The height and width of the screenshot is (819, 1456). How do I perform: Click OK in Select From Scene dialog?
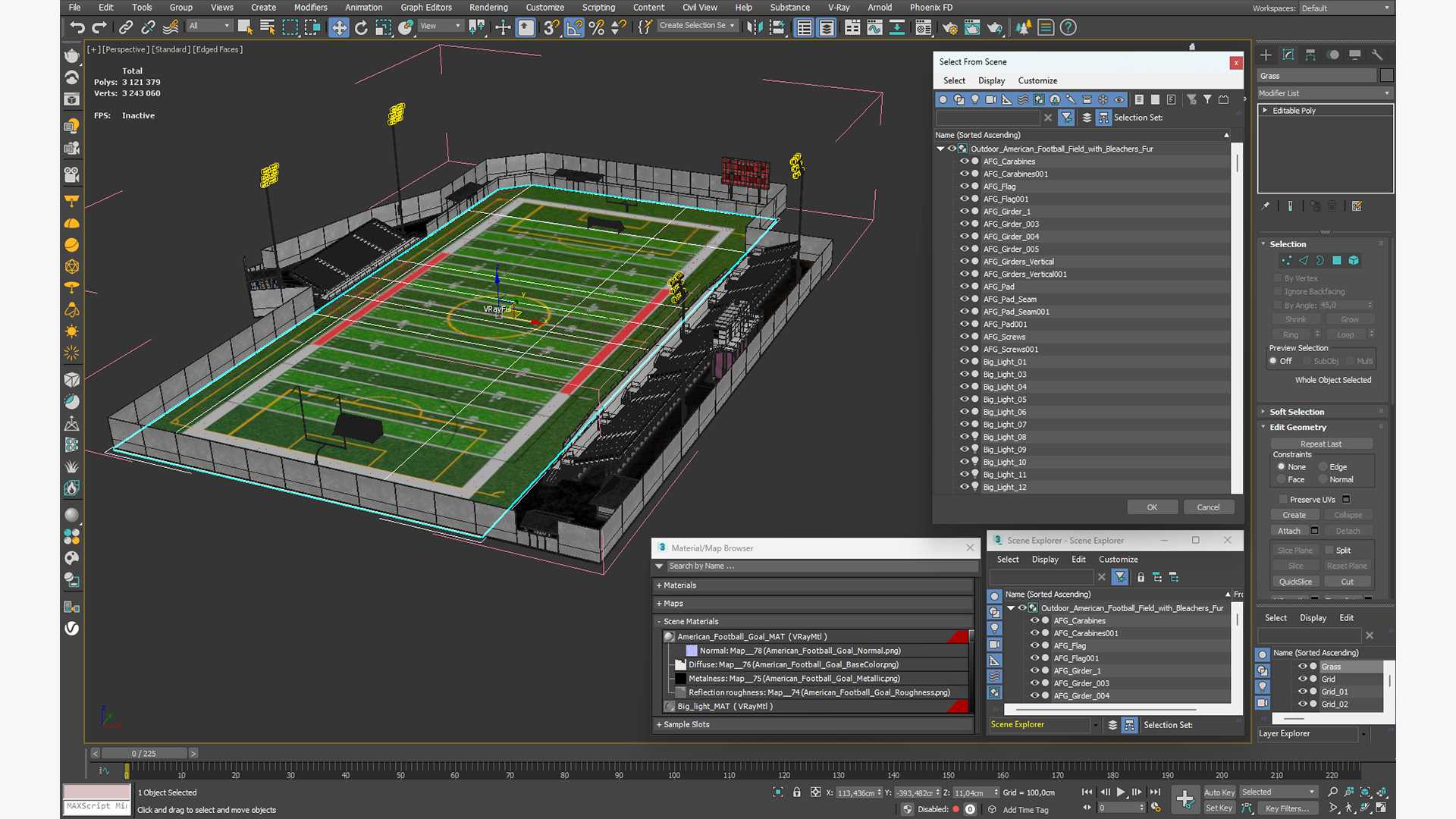1152,507
